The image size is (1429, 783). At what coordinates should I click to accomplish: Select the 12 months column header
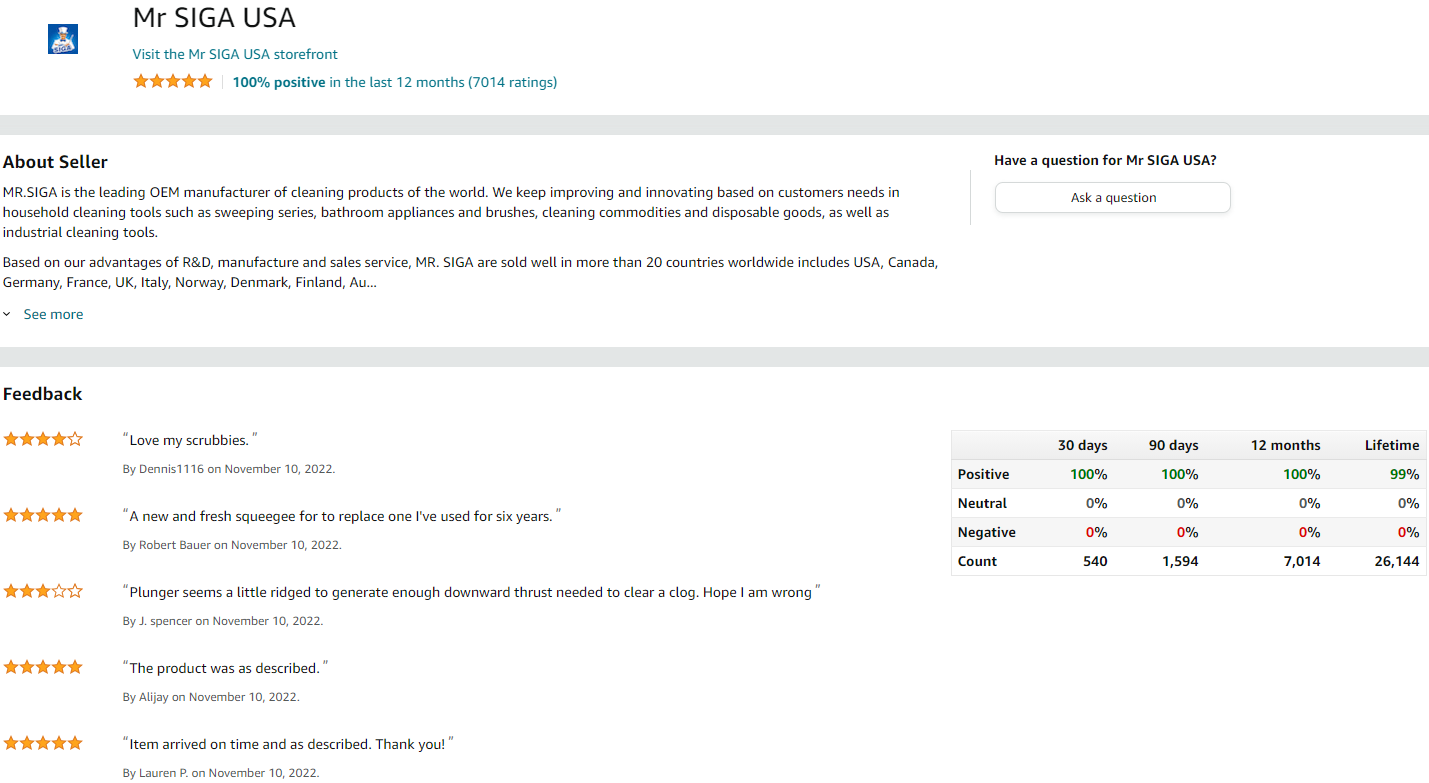pos(1286,445)
